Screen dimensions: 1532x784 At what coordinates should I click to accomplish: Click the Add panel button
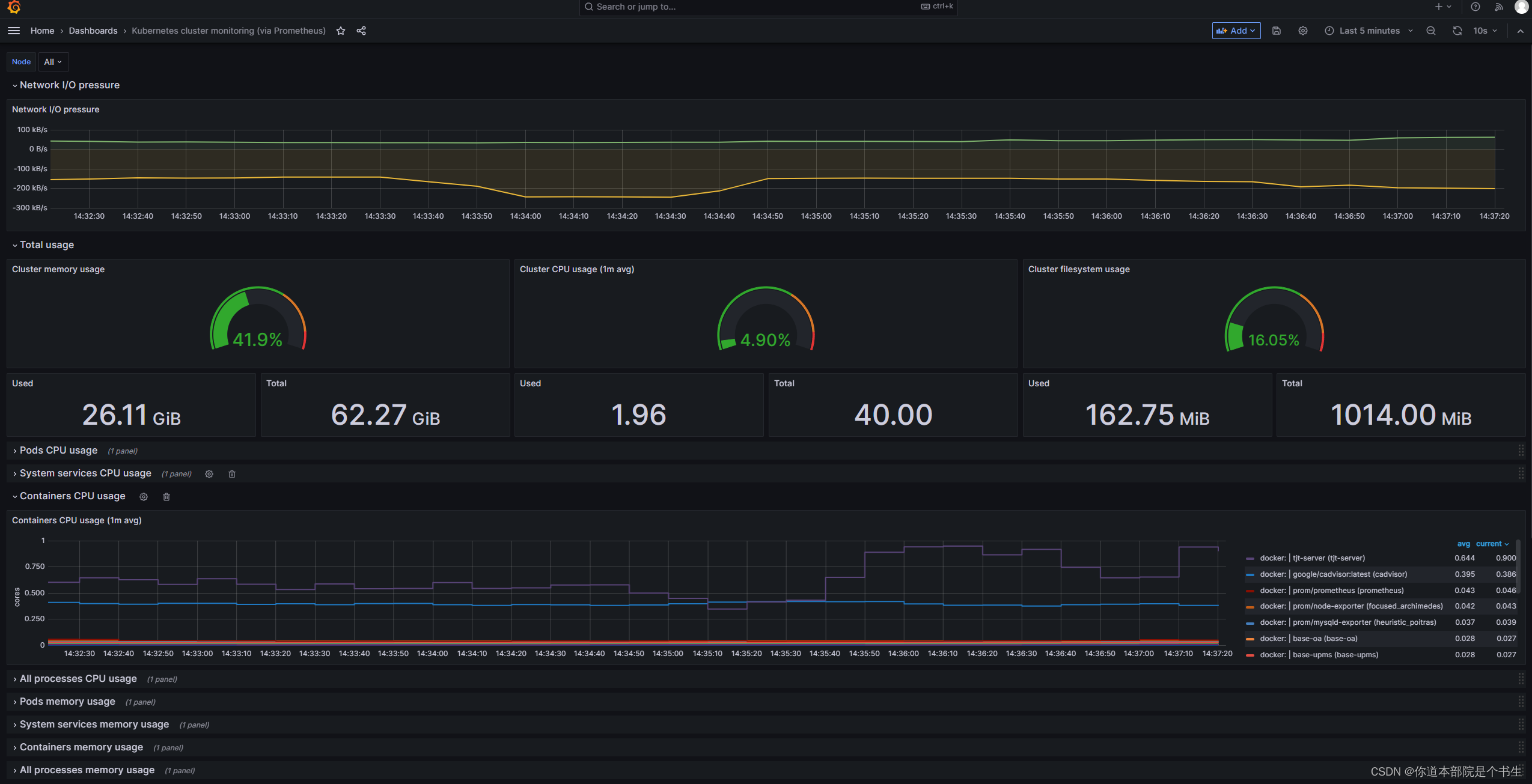pyautogui.click(x=1236, y=31)
